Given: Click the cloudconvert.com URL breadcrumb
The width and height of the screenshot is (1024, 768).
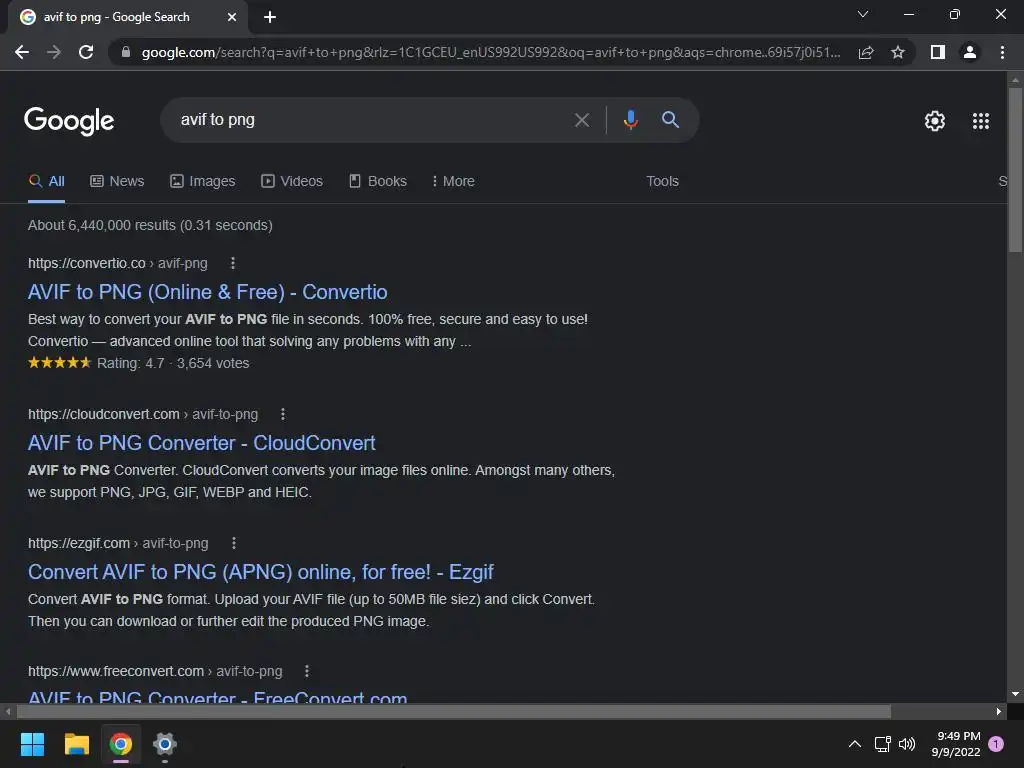Looking at the screenshot, I should [143, 414].
